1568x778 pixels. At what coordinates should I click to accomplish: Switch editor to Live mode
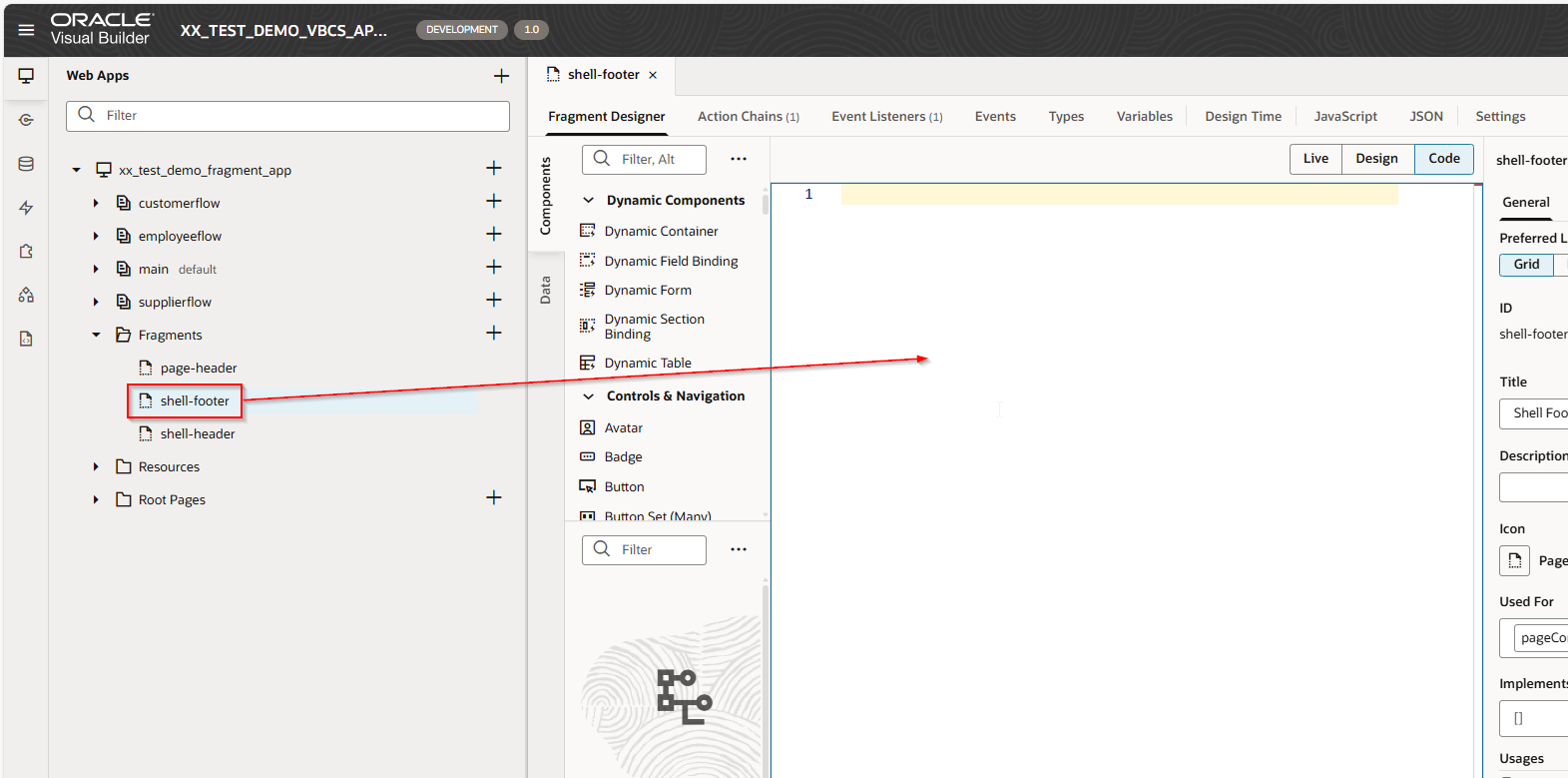[1315, 159]
